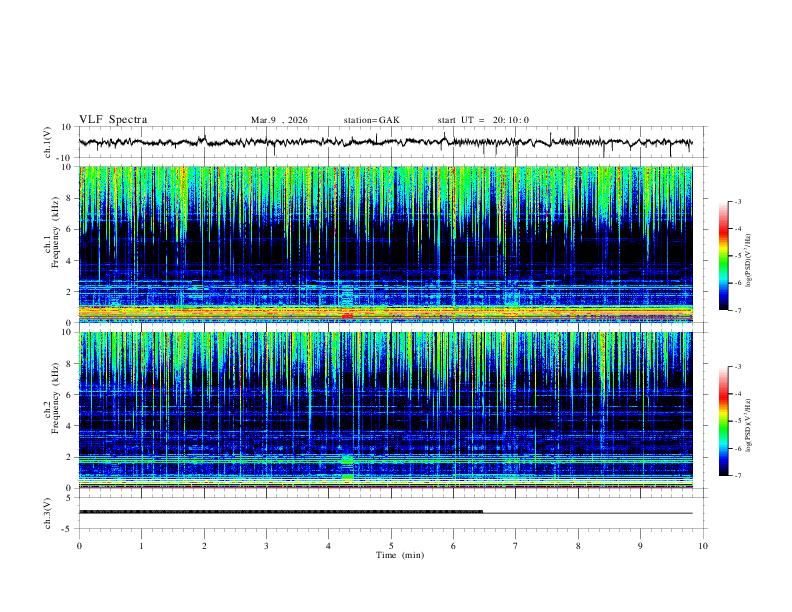
Task: Click the ch.1 spectrogram plot area
Action: click(385, 244)
